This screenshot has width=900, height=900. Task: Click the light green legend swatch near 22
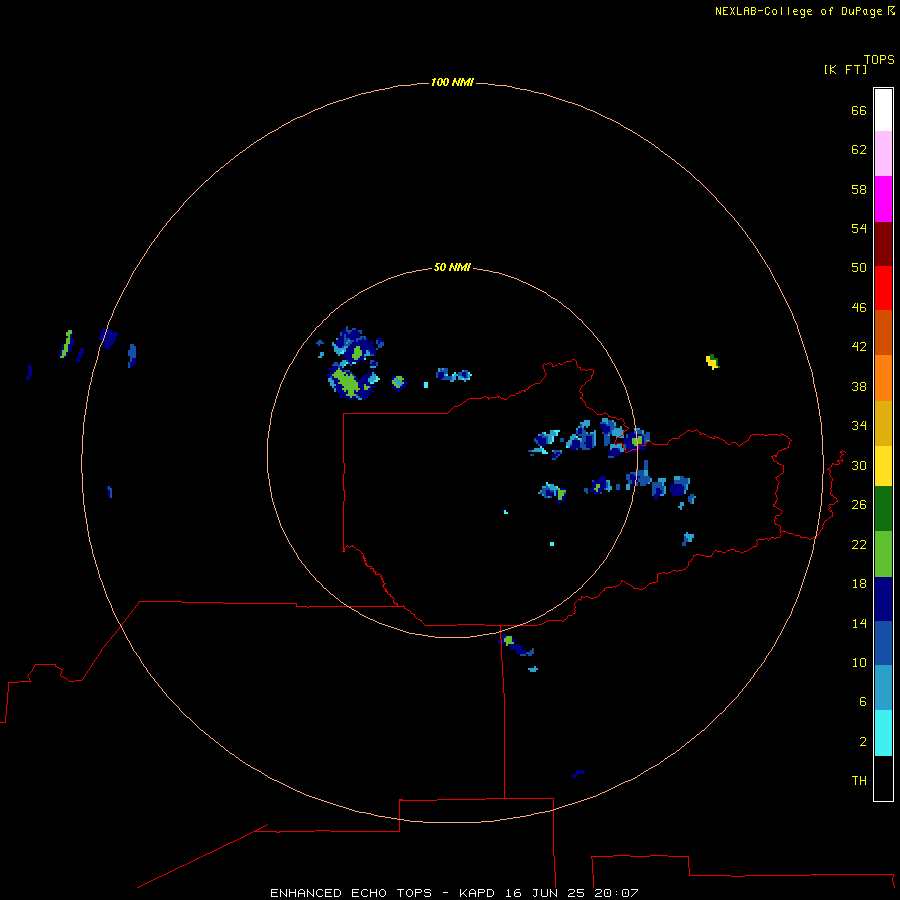[883, 554]
